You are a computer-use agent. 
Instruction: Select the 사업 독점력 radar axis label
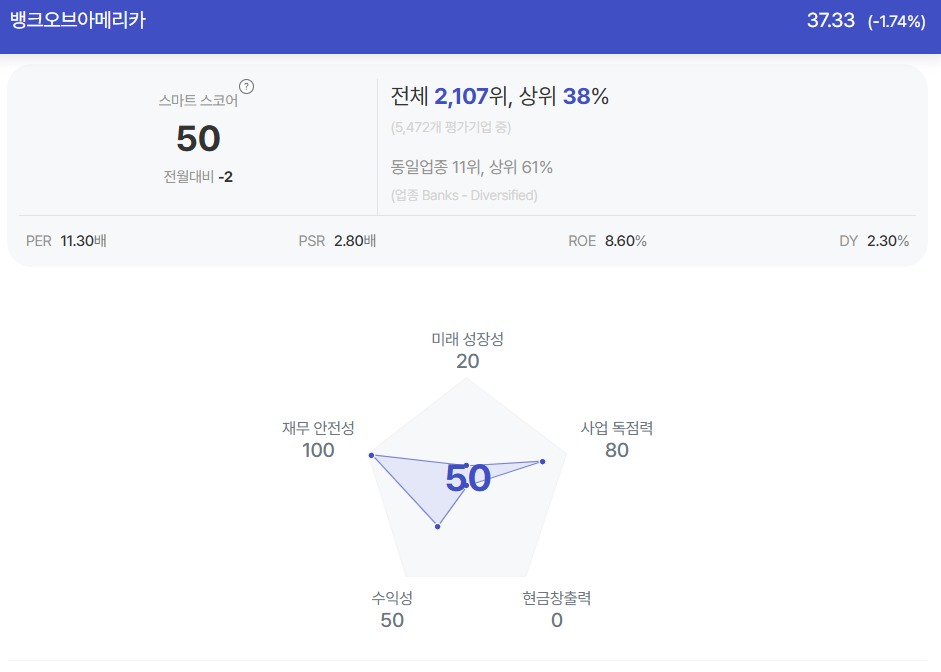coord(617,428)
